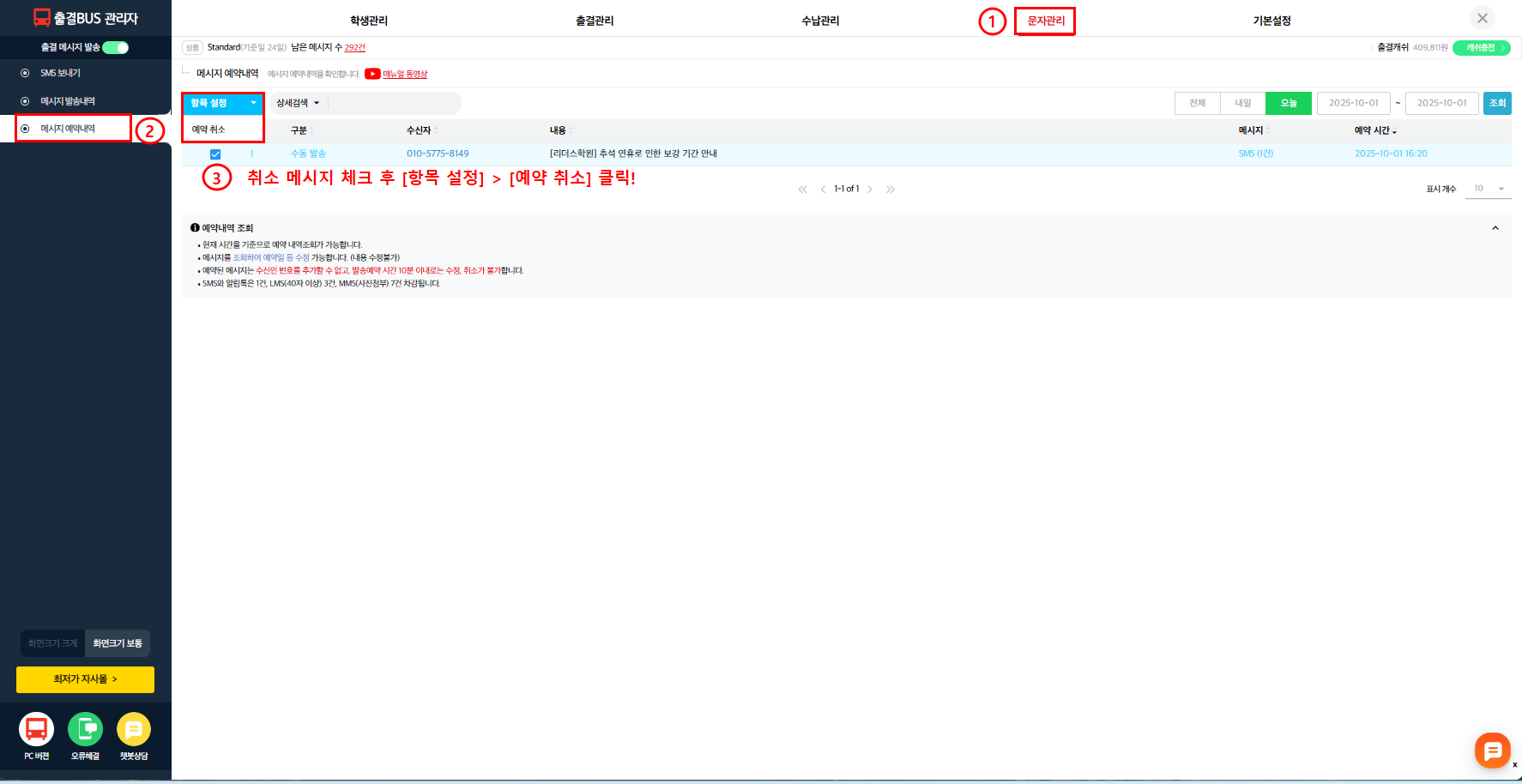Toggle the 출결 메시지 발송 switch
This screenshot has height=784, width=1522.
click(x=115, y=48)
